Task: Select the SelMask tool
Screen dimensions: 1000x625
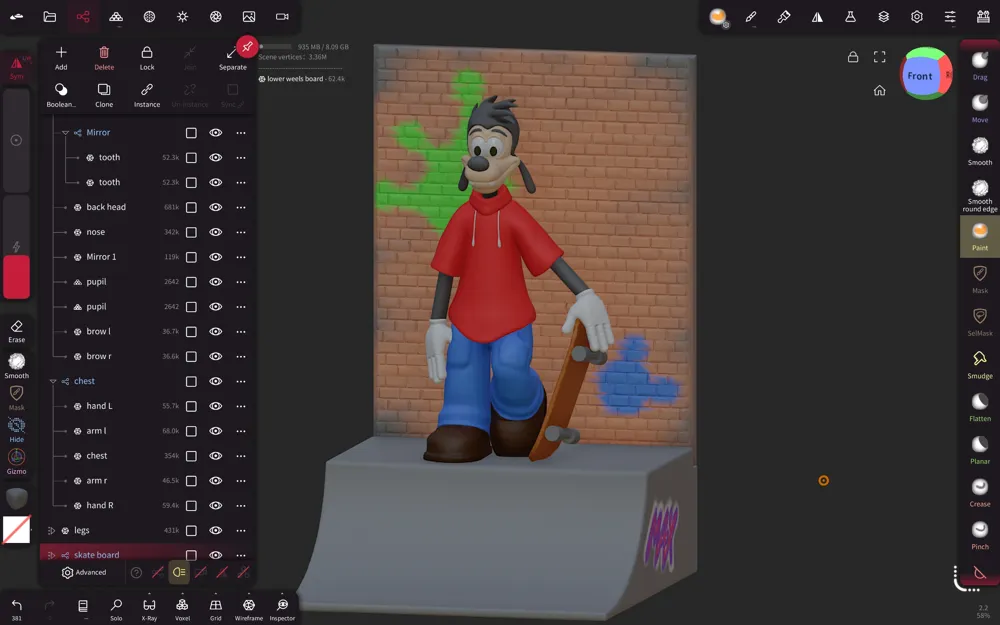Action: click(x=980, y=321)
